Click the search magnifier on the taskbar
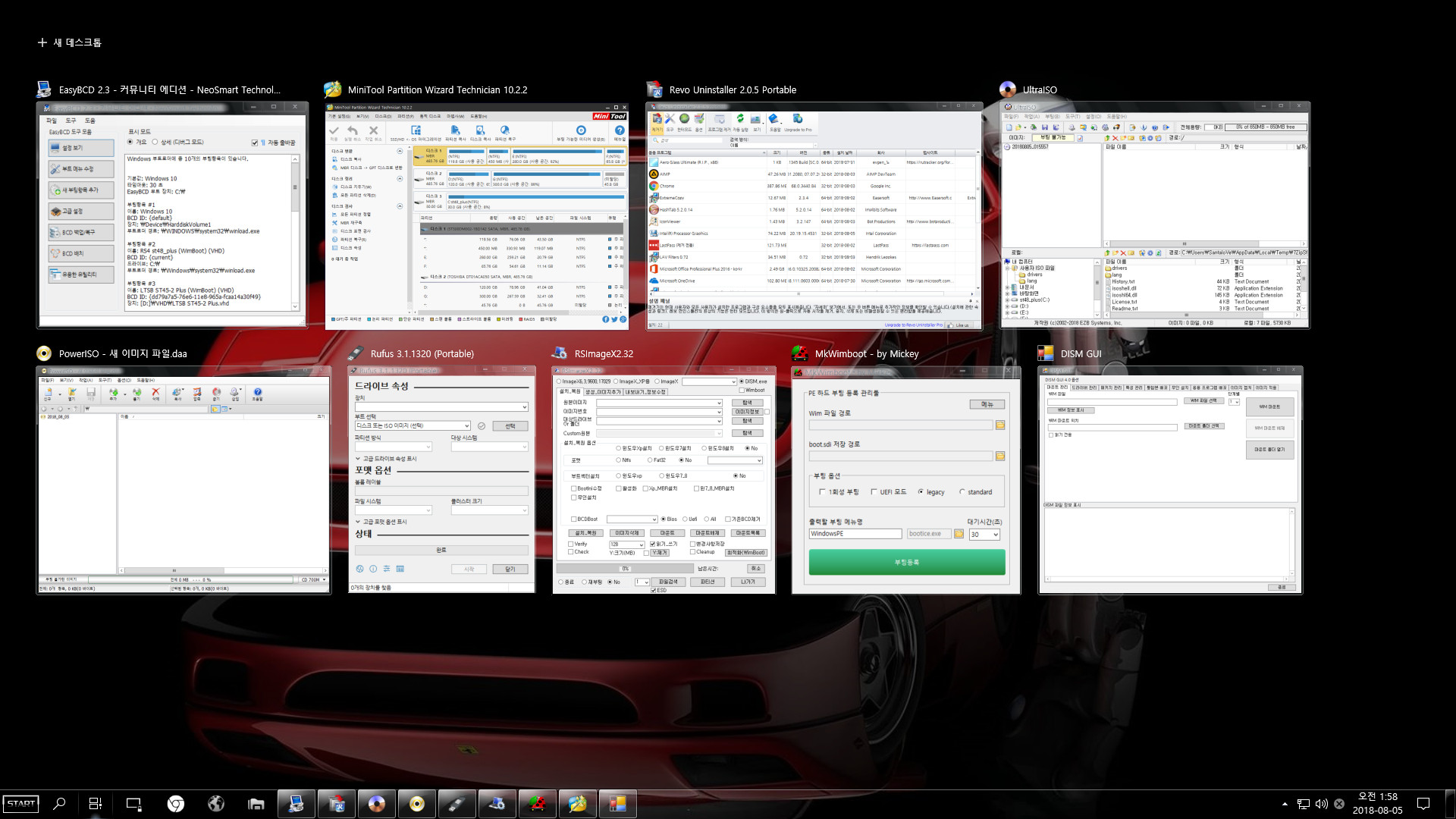The image size is (1456, 819). click(x=59, y=804)
